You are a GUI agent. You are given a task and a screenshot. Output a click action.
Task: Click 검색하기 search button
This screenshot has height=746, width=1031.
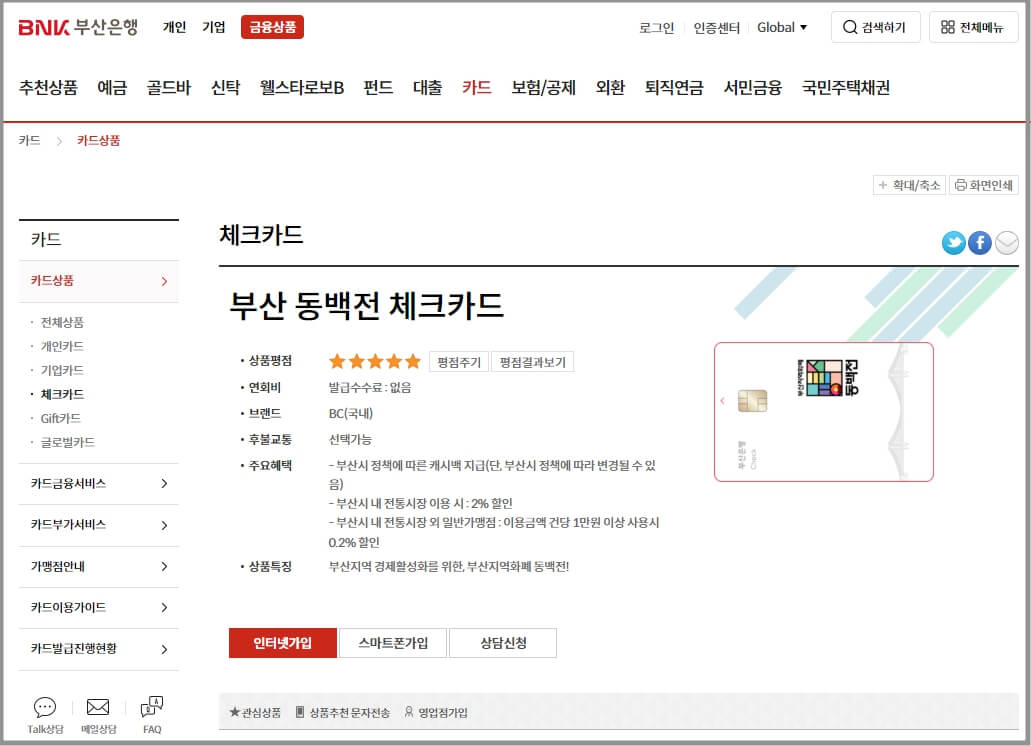[875, 27]
